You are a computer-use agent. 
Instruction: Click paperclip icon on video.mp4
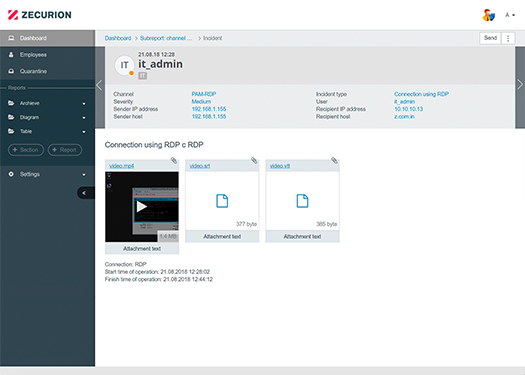174,160
